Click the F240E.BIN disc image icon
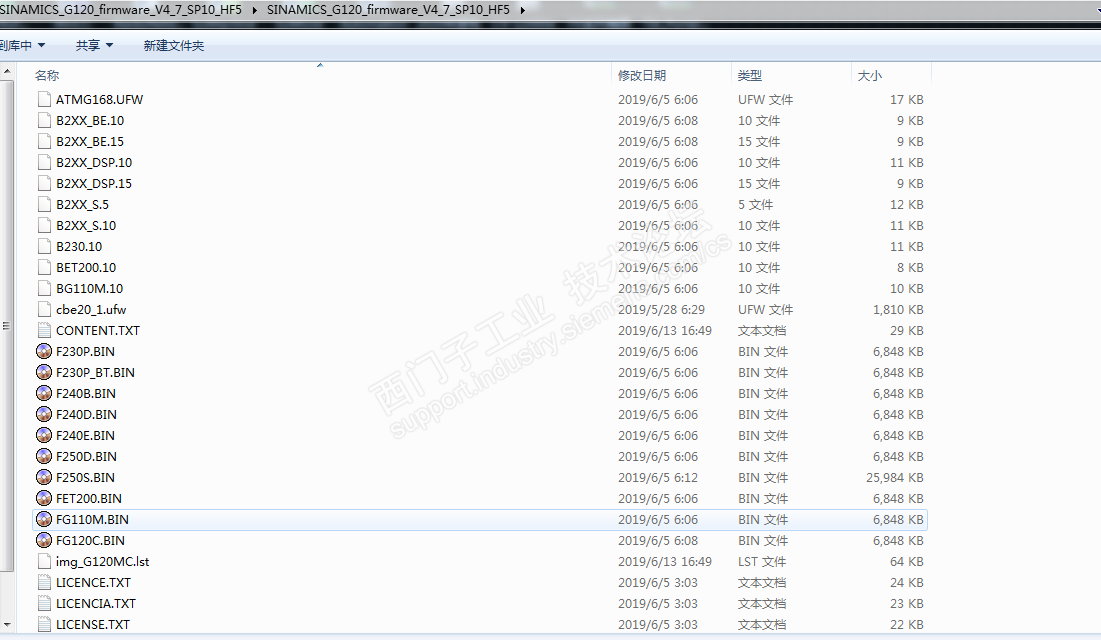 44,436
